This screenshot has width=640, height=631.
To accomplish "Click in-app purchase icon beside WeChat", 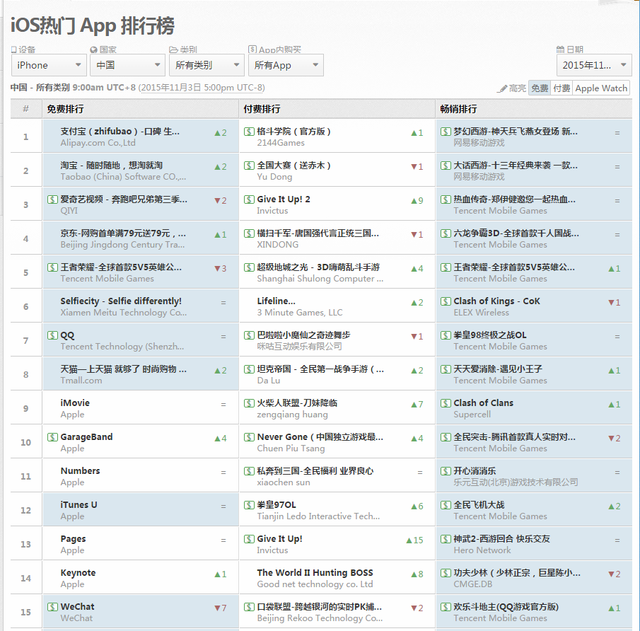I will pyautogui.click(x=52, y=607).
